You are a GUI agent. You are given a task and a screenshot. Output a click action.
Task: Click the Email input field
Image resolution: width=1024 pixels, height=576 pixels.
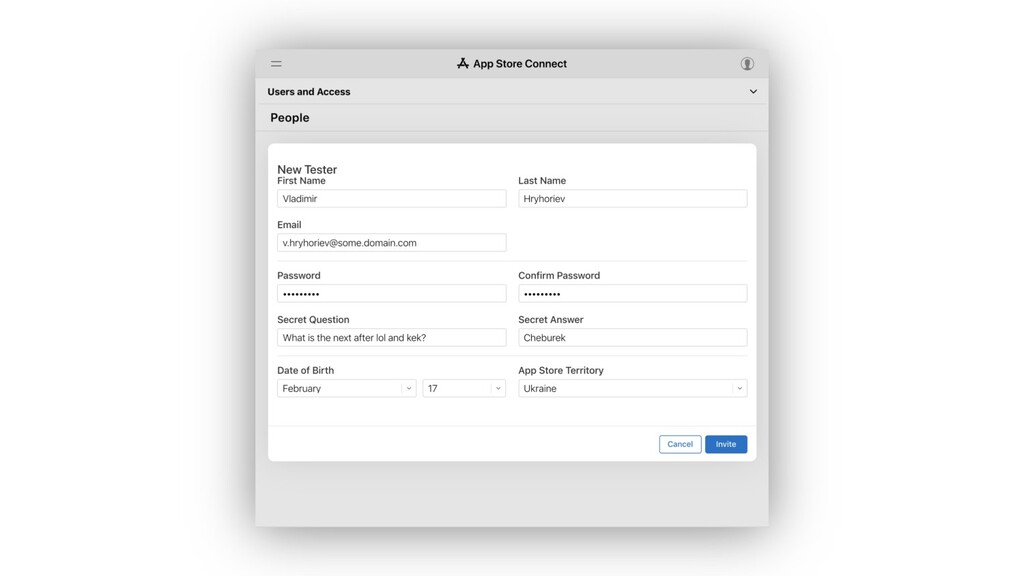[x=392, y=243]
